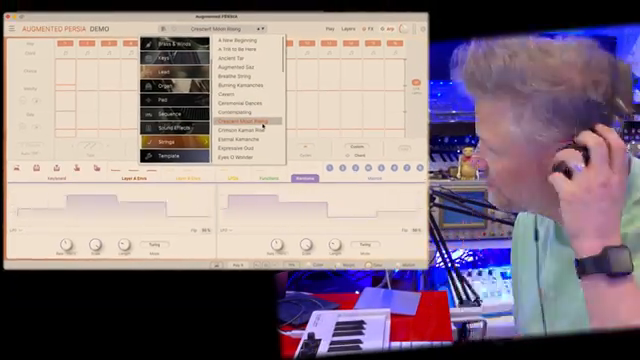Open the preset library browser icon
Screen dimensions: 640x360
click(x=163, y=29)
